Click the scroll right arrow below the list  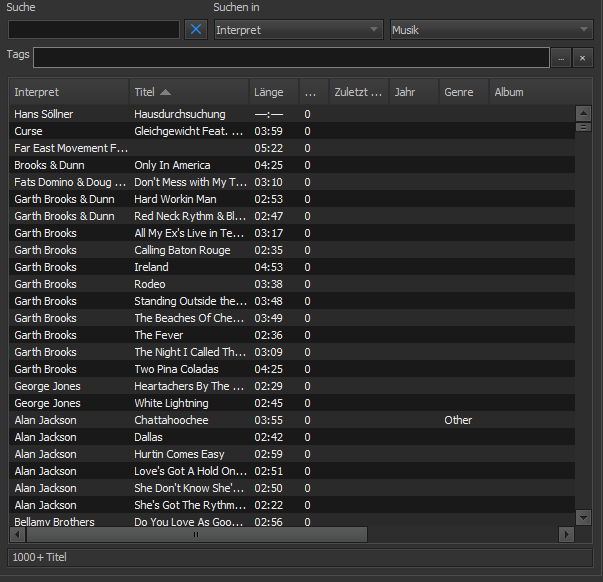coord(566,534)
